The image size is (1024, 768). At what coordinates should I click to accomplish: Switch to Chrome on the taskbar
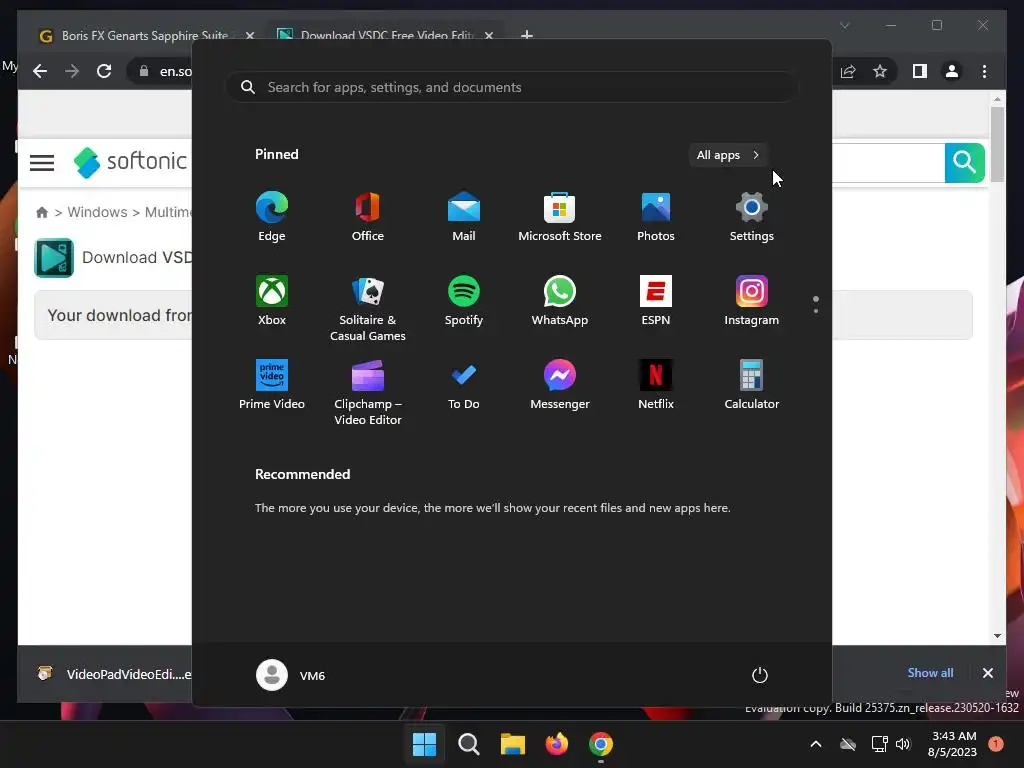click(601, 744)
